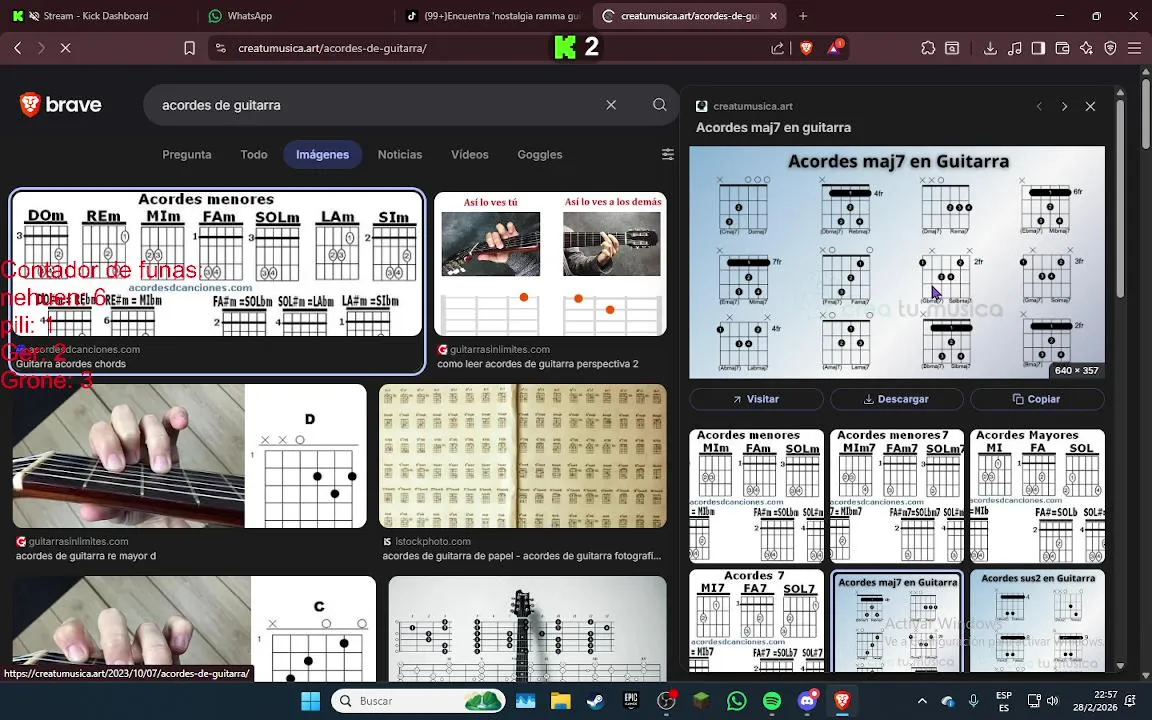This screenshot has height=720, width=1152.
Task: Click the Visitar button in preview panel
Action: [756, 399]
